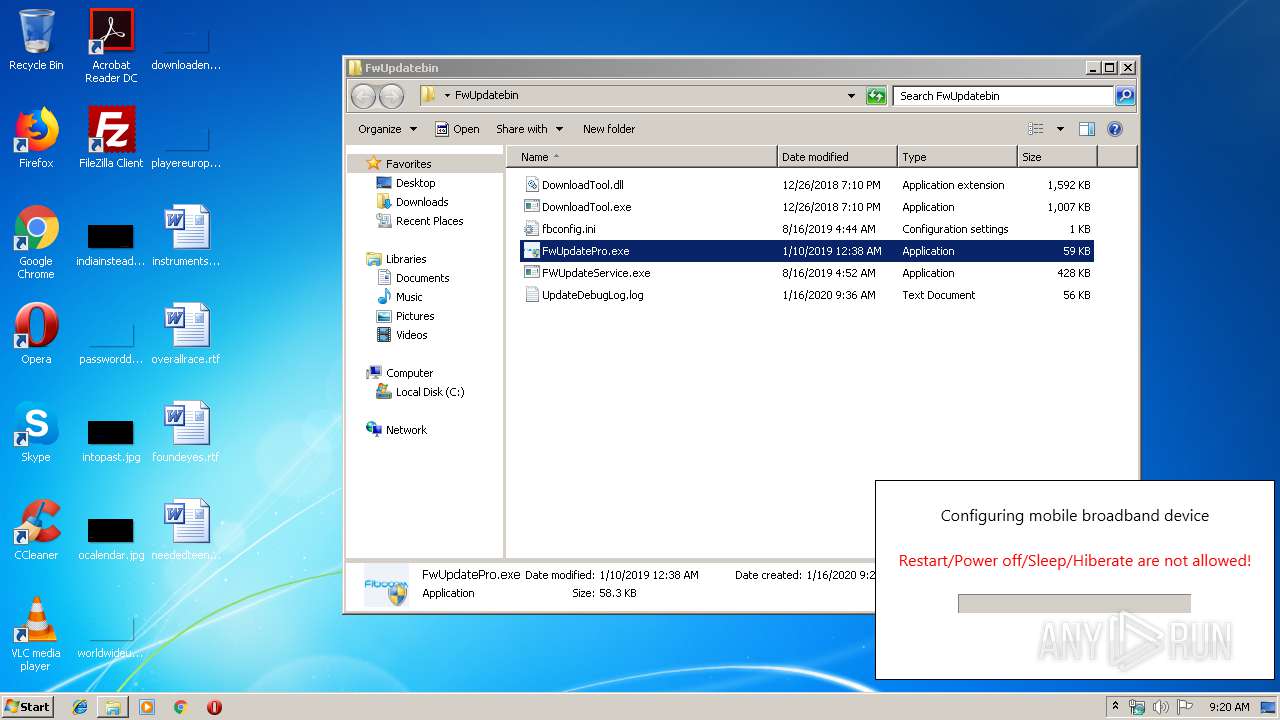Show hidden icons in the system tray

tap(1115, 707)
